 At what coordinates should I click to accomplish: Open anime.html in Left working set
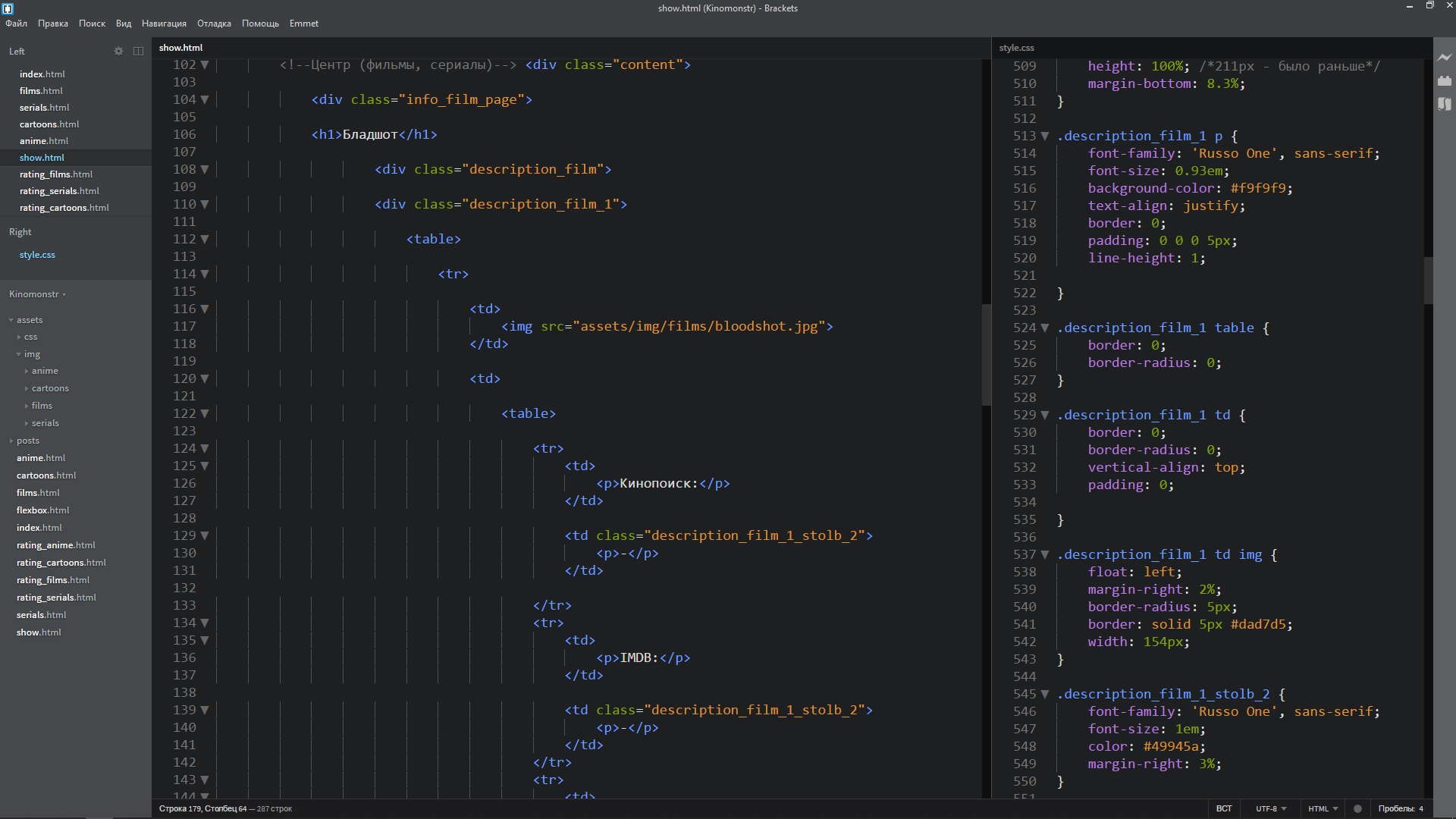tap(44, 141)
